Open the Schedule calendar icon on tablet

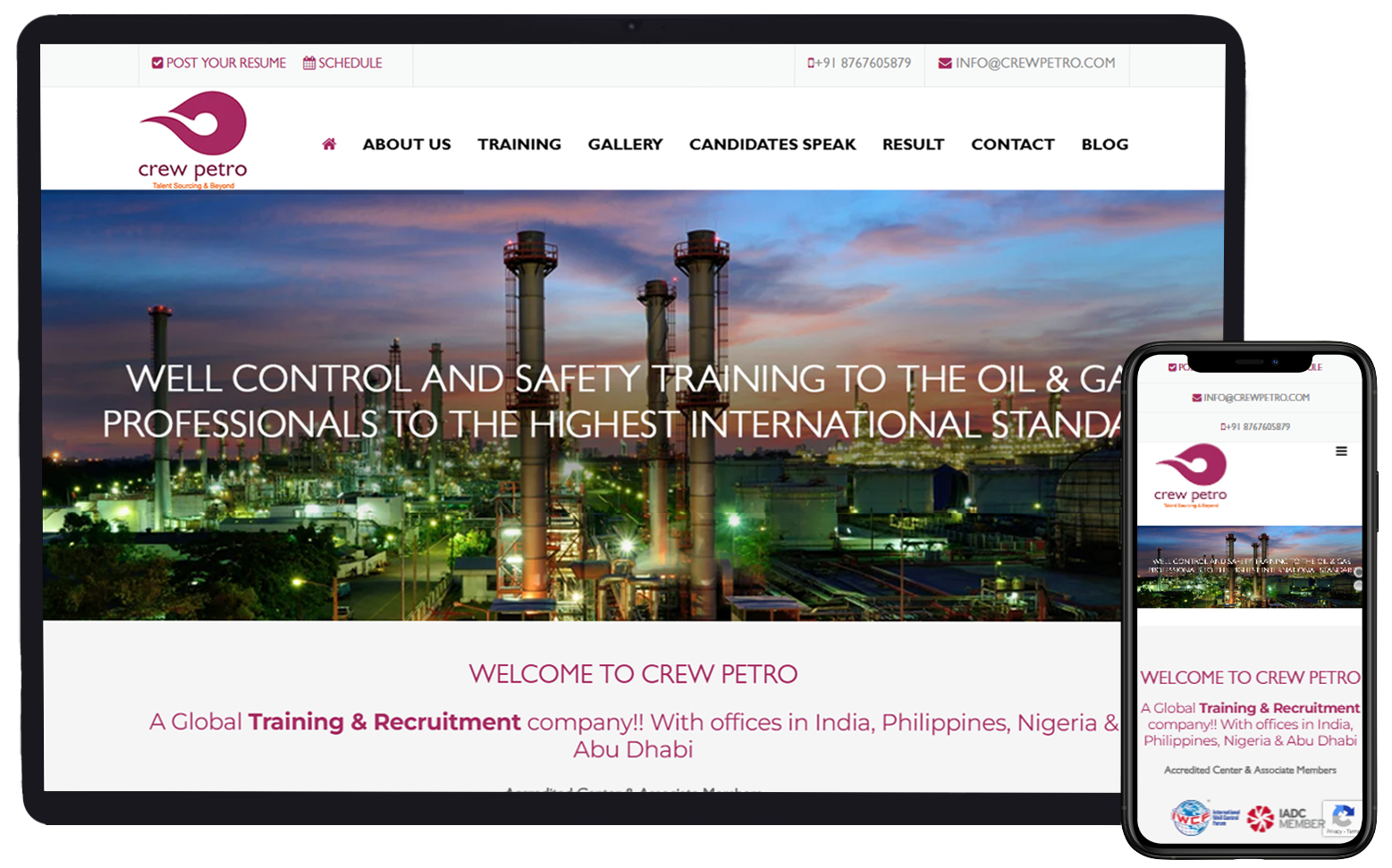[x=309, y=63]
